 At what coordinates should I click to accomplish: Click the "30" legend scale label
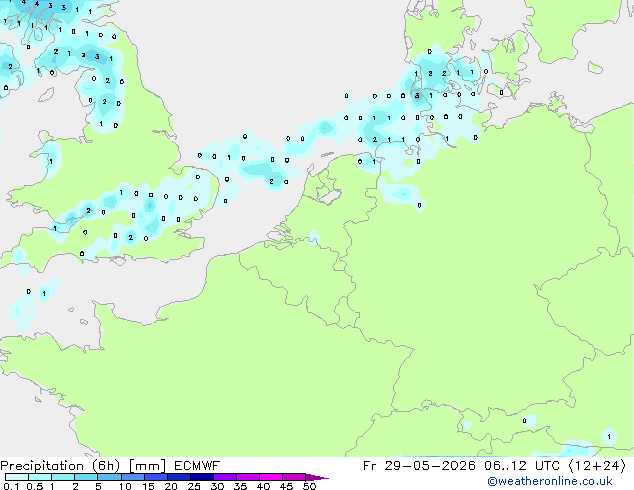tap(217, 486)
